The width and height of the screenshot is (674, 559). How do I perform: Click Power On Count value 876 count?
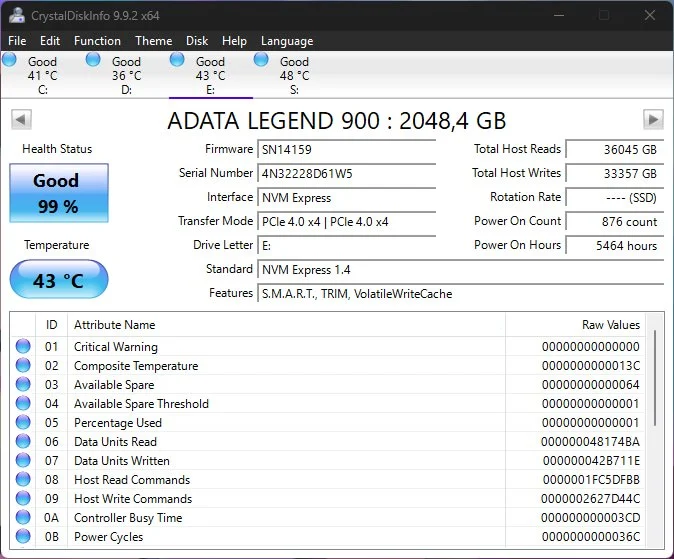tap(615, 221)
